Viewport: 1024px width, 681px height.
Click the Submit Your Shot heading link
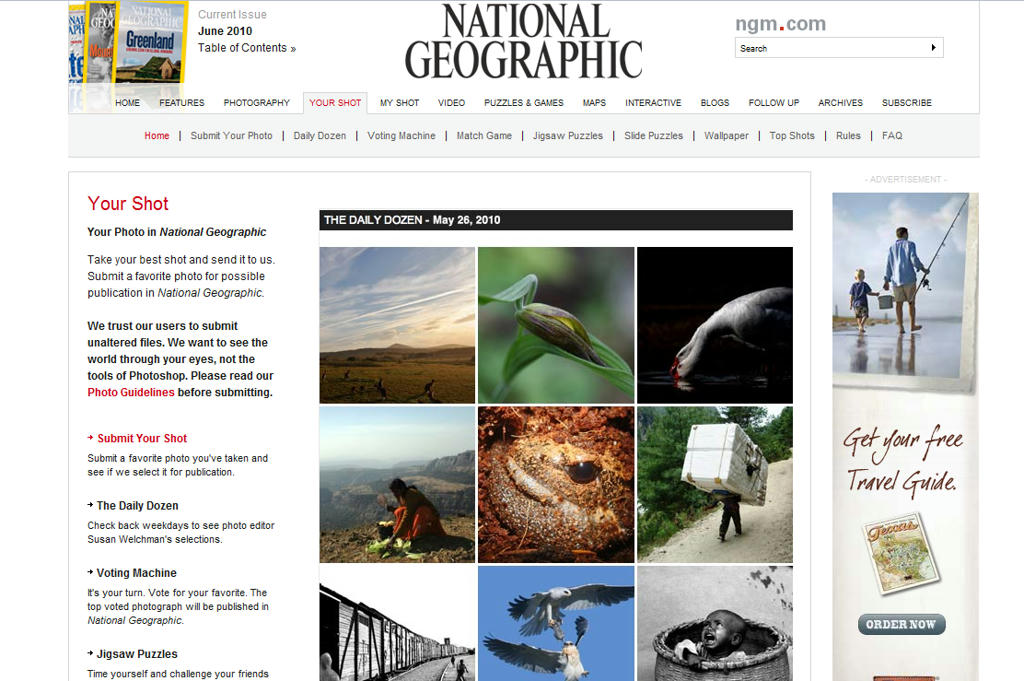(x=142, y=438)
